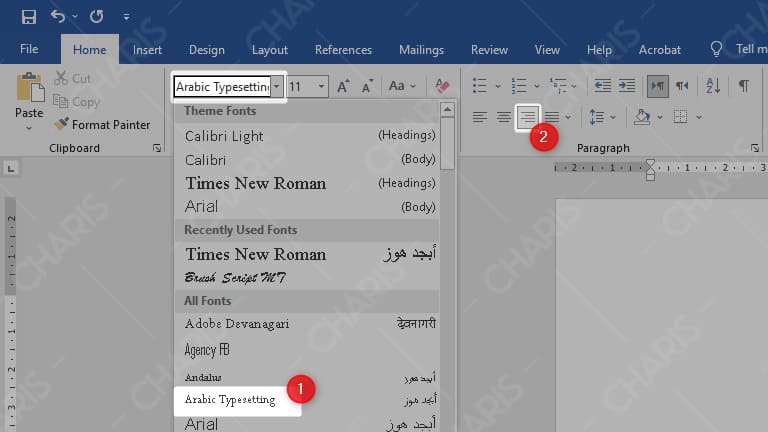Image resolution: width=768 pixels, height=432 pixels.
Task: Switch to the Review tab
Action: point(489,50)
